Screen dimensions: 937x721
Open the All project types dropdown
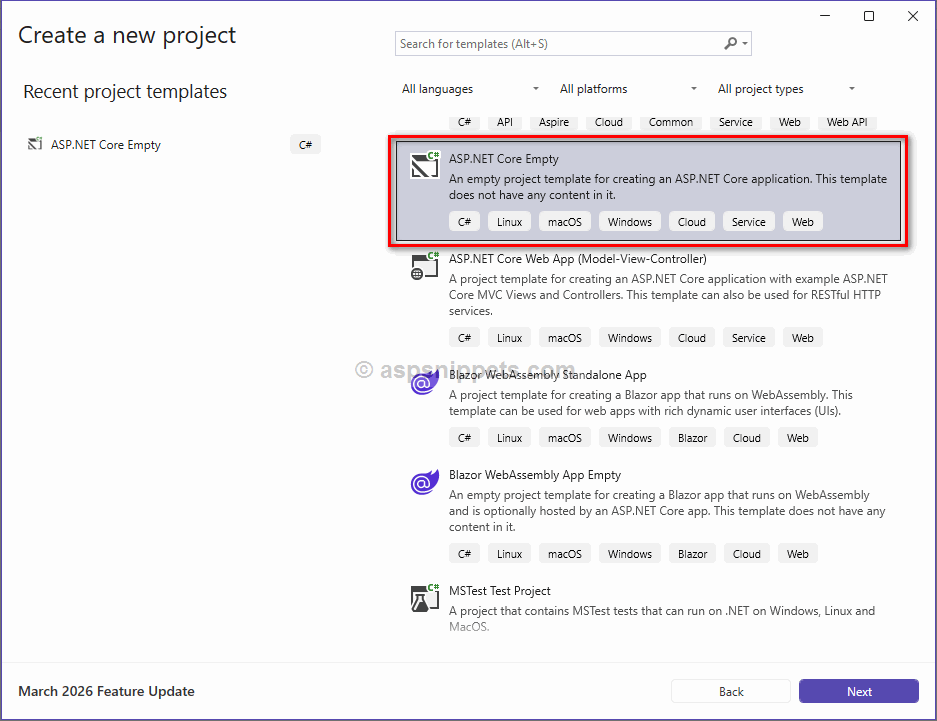click(785, 89)
